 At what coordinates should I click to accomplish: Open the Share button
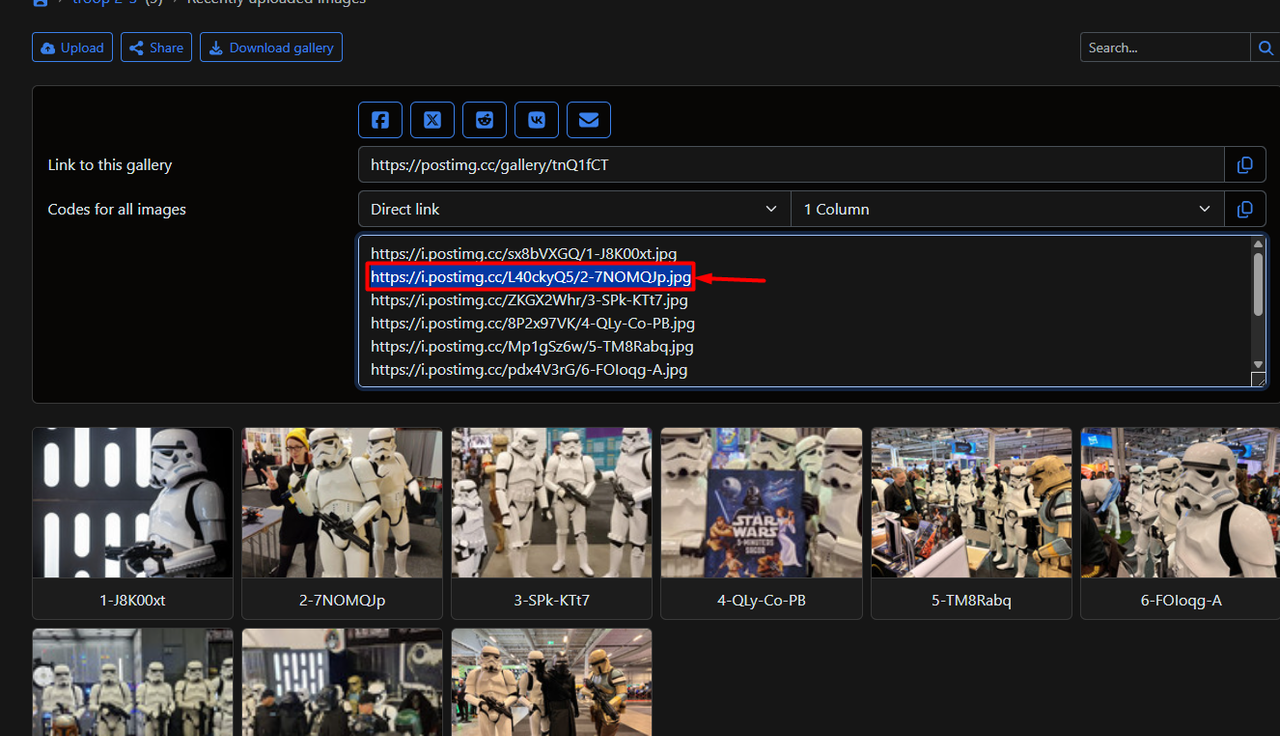[156, 47]
